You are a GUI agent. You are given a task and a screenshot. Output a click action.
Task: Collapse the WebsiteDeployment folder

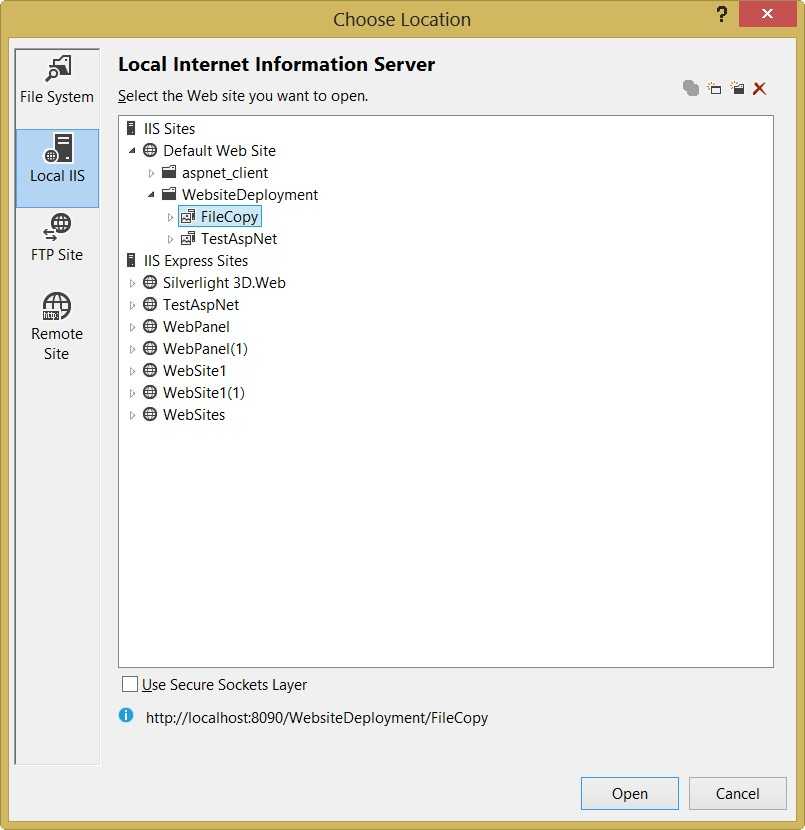[151, 195]
